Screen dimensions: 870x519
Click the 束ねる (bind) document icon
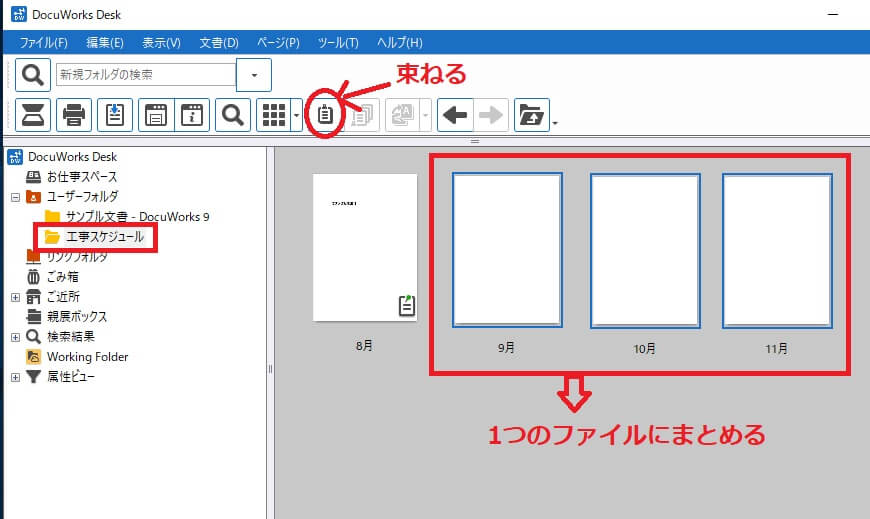click(x=325, y=115)
